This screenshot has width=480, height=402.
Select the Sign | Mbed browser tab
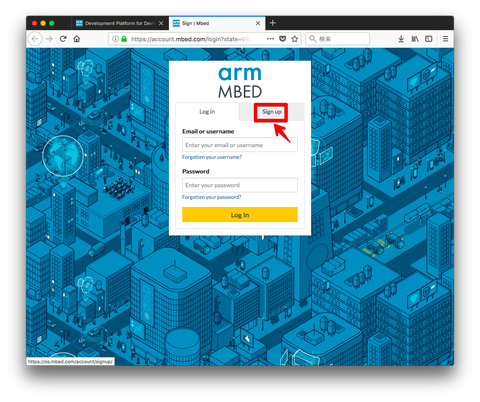click(217, 23)
